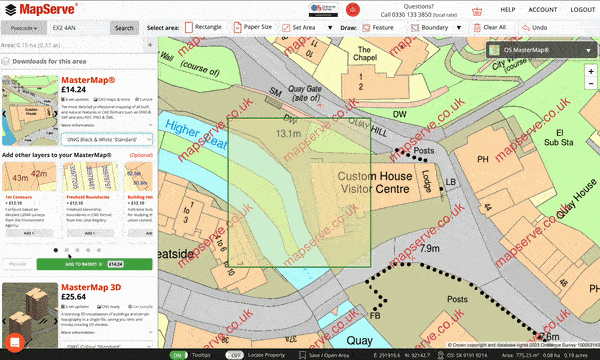The image size is (600, 360).
Task: Collapse the side panel with the arrow
Action: pos(150,45)
